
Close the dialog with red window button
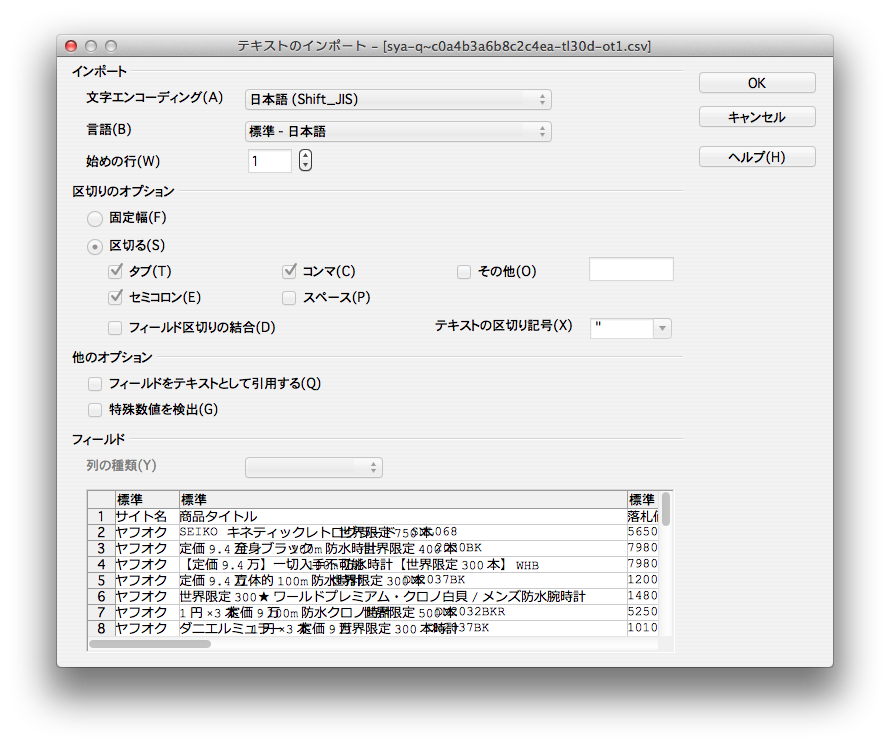tap(71, 46)
